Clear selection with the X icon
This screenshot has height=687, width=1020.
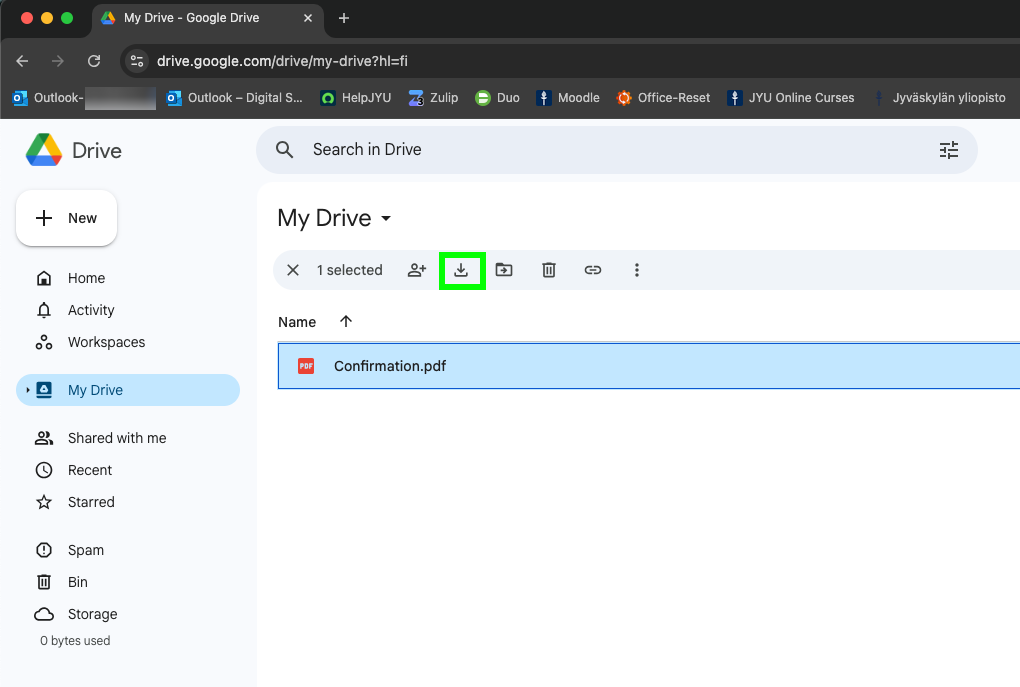[293, 270]
